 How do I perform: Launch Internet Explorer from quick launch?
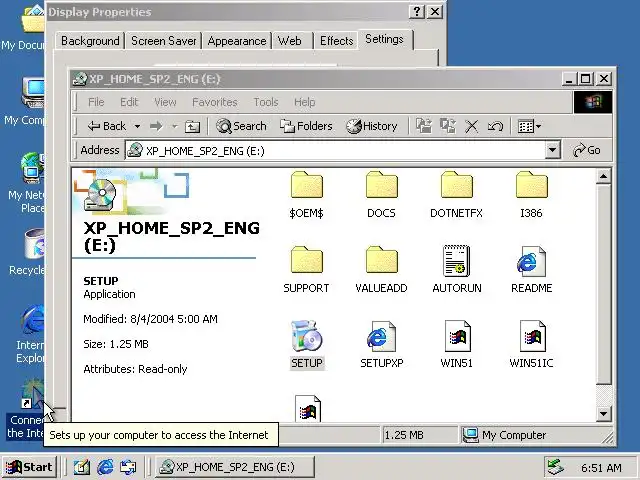click(x=105, y=467)
